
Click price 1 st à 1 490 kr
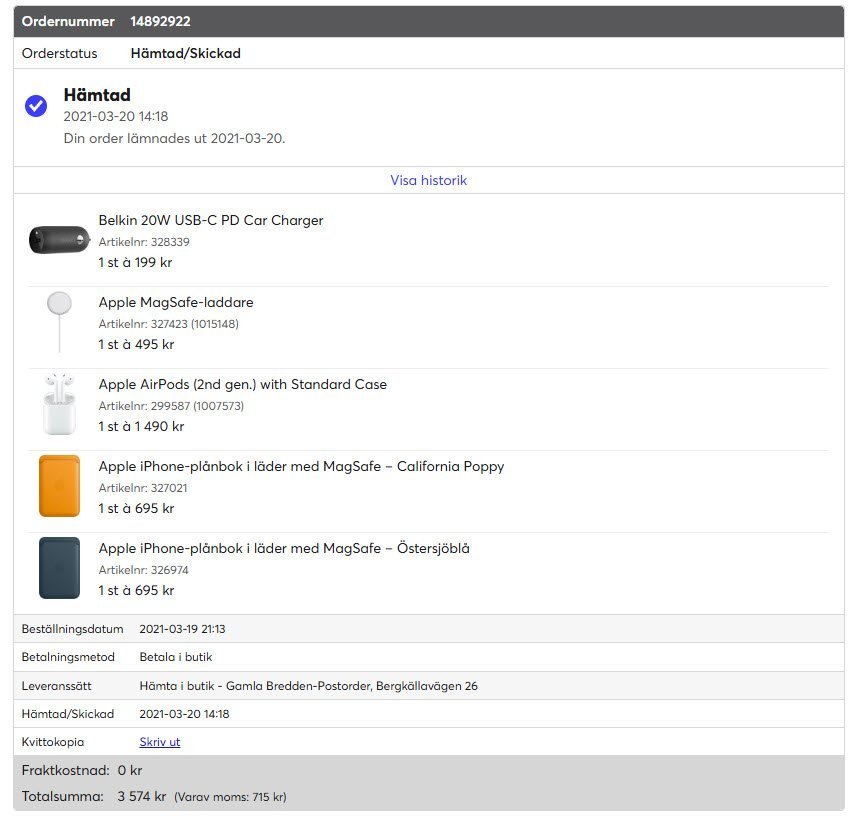point(141,426)
